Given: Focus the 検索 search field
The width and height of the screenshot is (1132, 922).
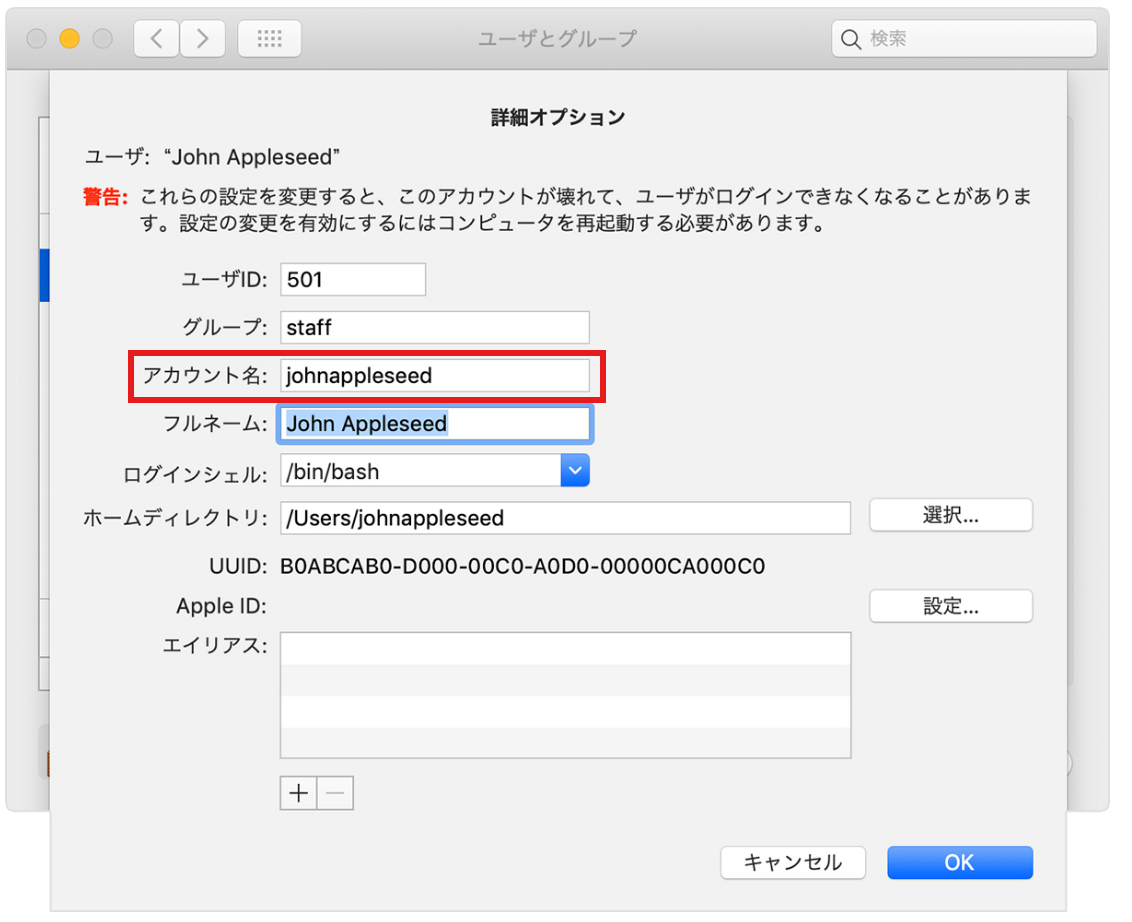Looking at the screenshot, I should [975, 40].
